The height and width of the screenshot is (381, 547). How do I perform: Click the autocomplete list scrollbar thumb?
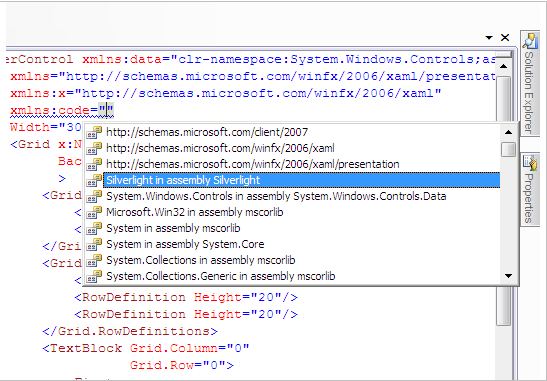[x=508, y=149]
